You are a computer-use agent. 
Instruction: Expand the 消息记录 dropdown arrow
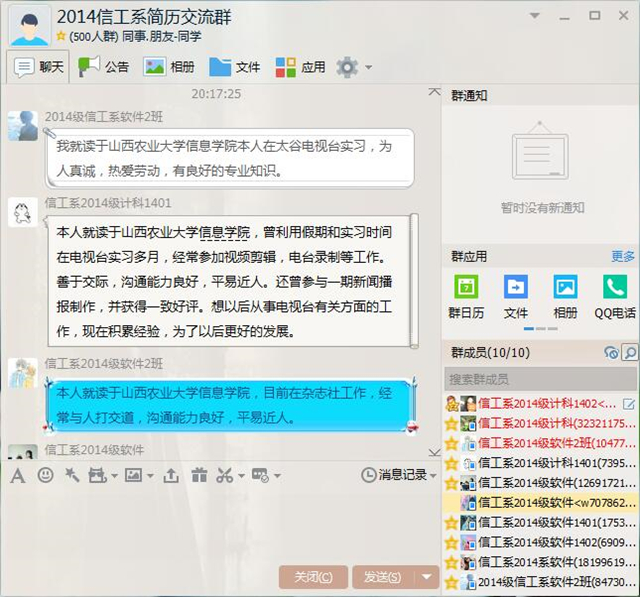[433, 475]
